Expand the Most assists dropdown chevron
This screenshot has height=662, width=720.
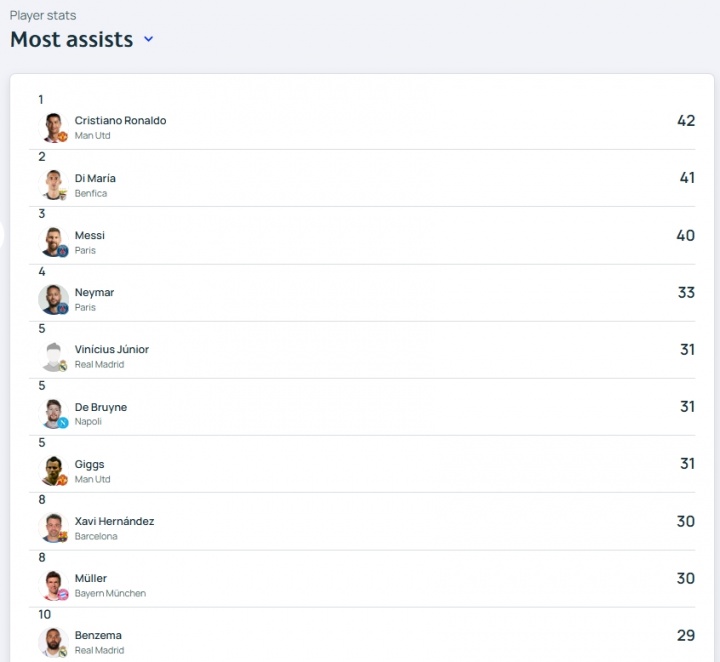click(x=149, y=40)
